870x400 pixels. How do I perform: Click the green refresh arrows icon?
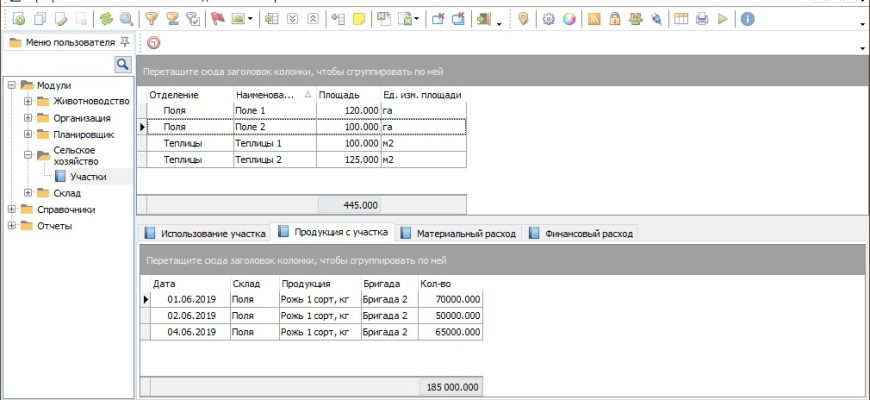click(105, 19)
